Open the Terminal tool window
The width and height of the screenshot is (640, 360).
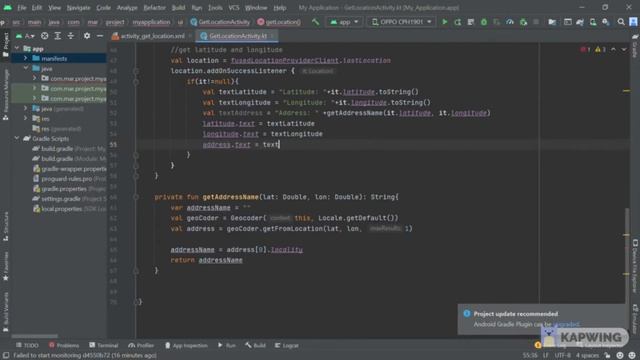[x=104, y=345]
